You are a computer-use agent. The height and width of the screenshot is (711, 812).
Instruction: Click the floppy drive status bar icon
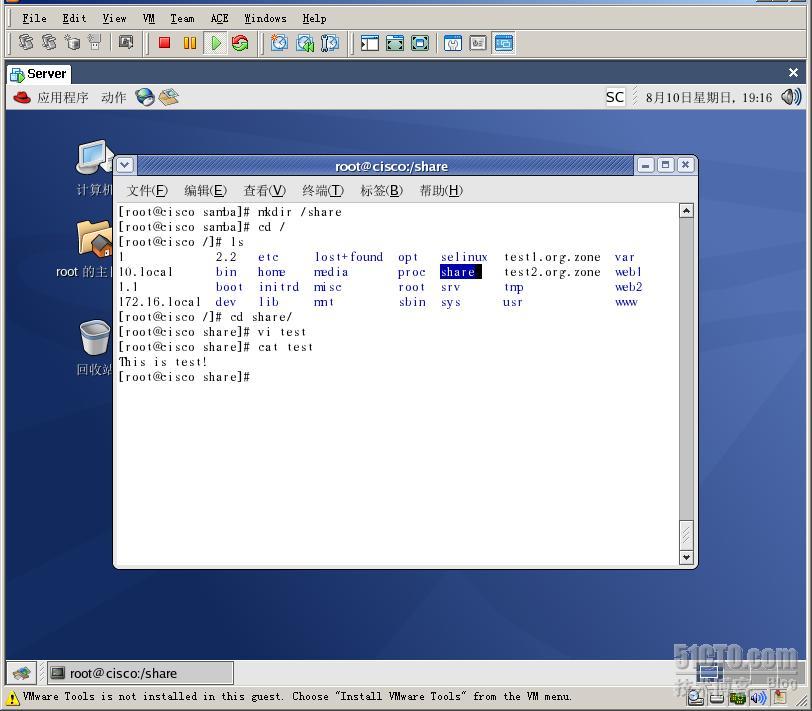pos(717,699)
